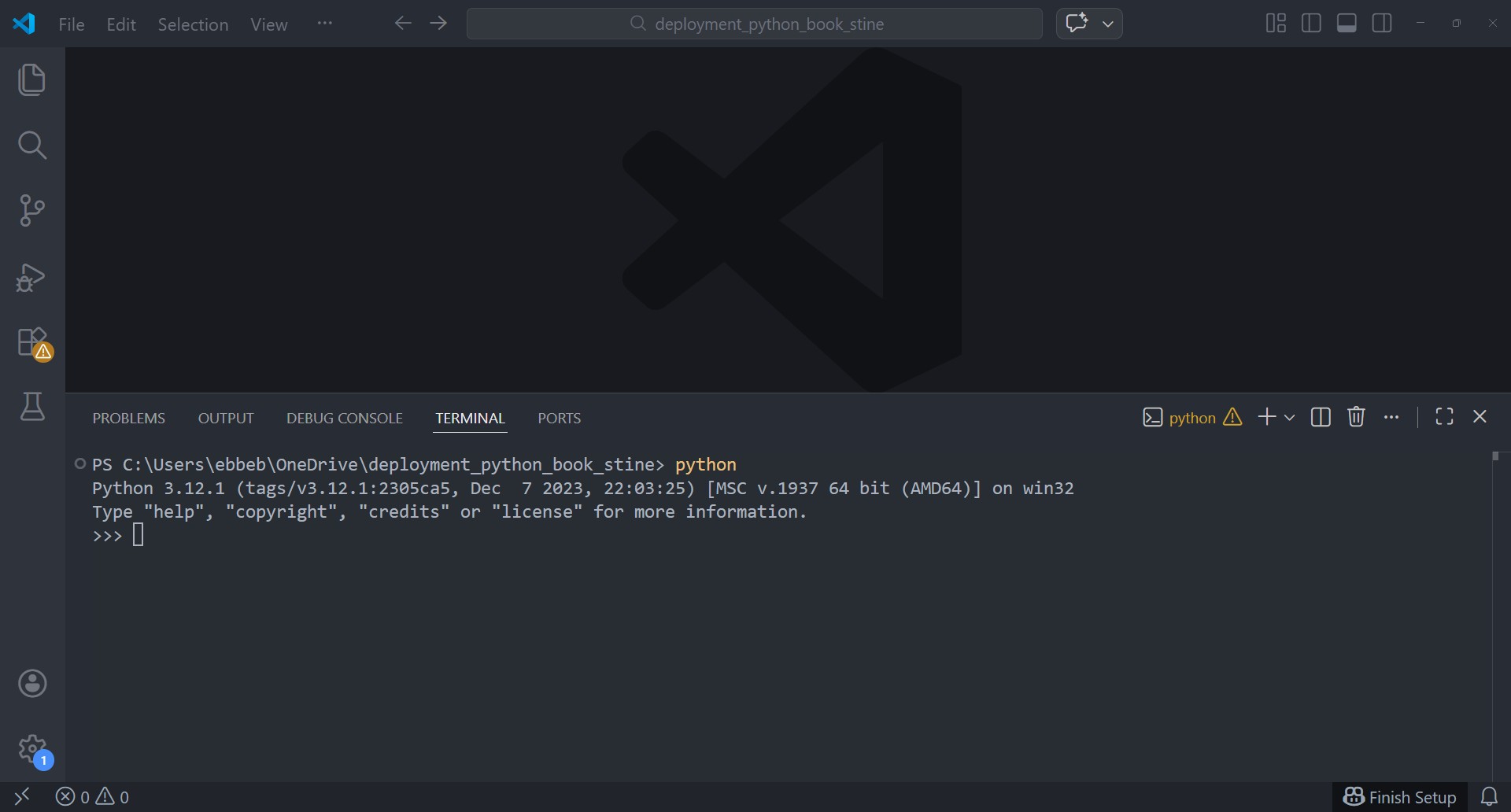1511x812 pixels.
Task: Open the Explorer view in the activity bar
Action: click(x=31, y=80)
